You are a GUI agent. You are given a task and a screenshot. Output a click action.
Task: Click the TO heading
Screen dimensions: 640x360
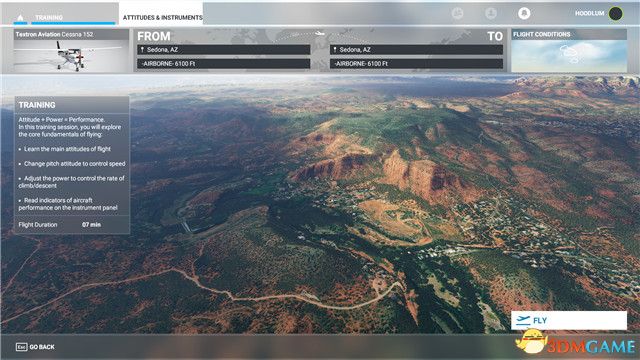coord(495,36)
